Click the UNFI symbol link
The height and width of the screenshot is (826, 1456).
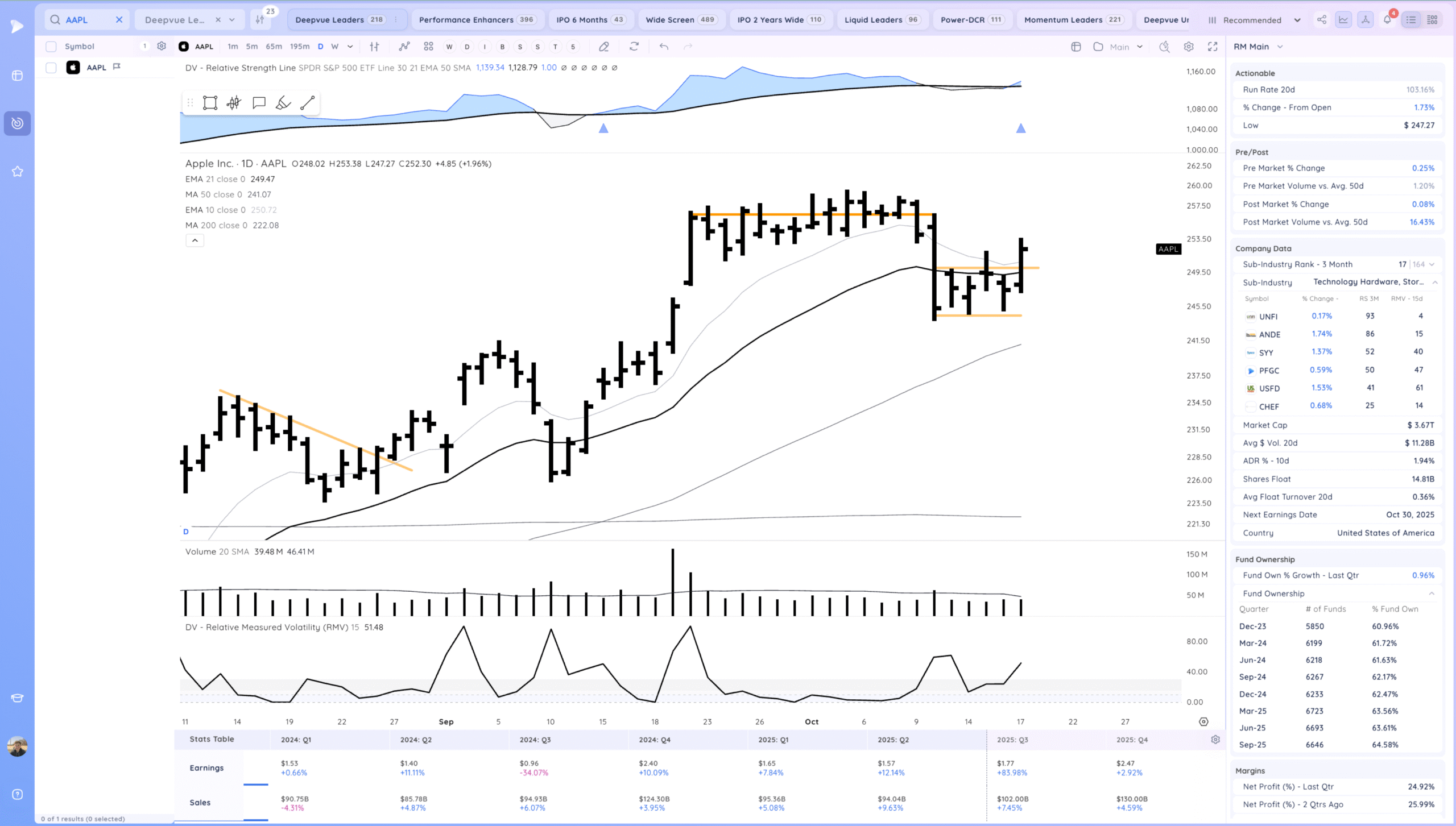(1268, 317)
